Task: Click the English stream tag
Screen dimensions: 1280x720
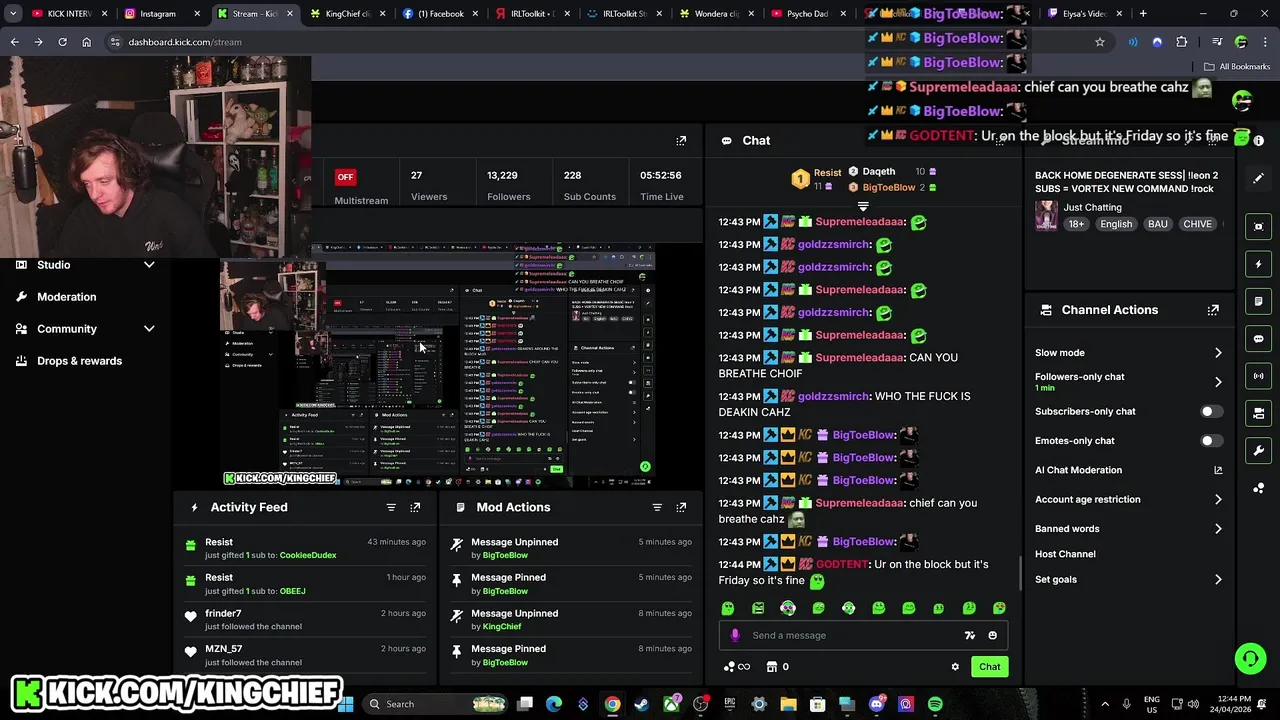Action: coord(1116,224)
